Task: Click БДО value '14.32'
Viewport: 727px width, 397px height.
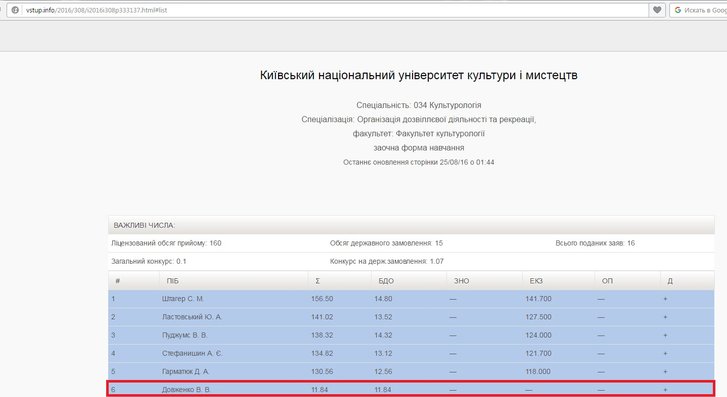Action: (x=383, y=335)
